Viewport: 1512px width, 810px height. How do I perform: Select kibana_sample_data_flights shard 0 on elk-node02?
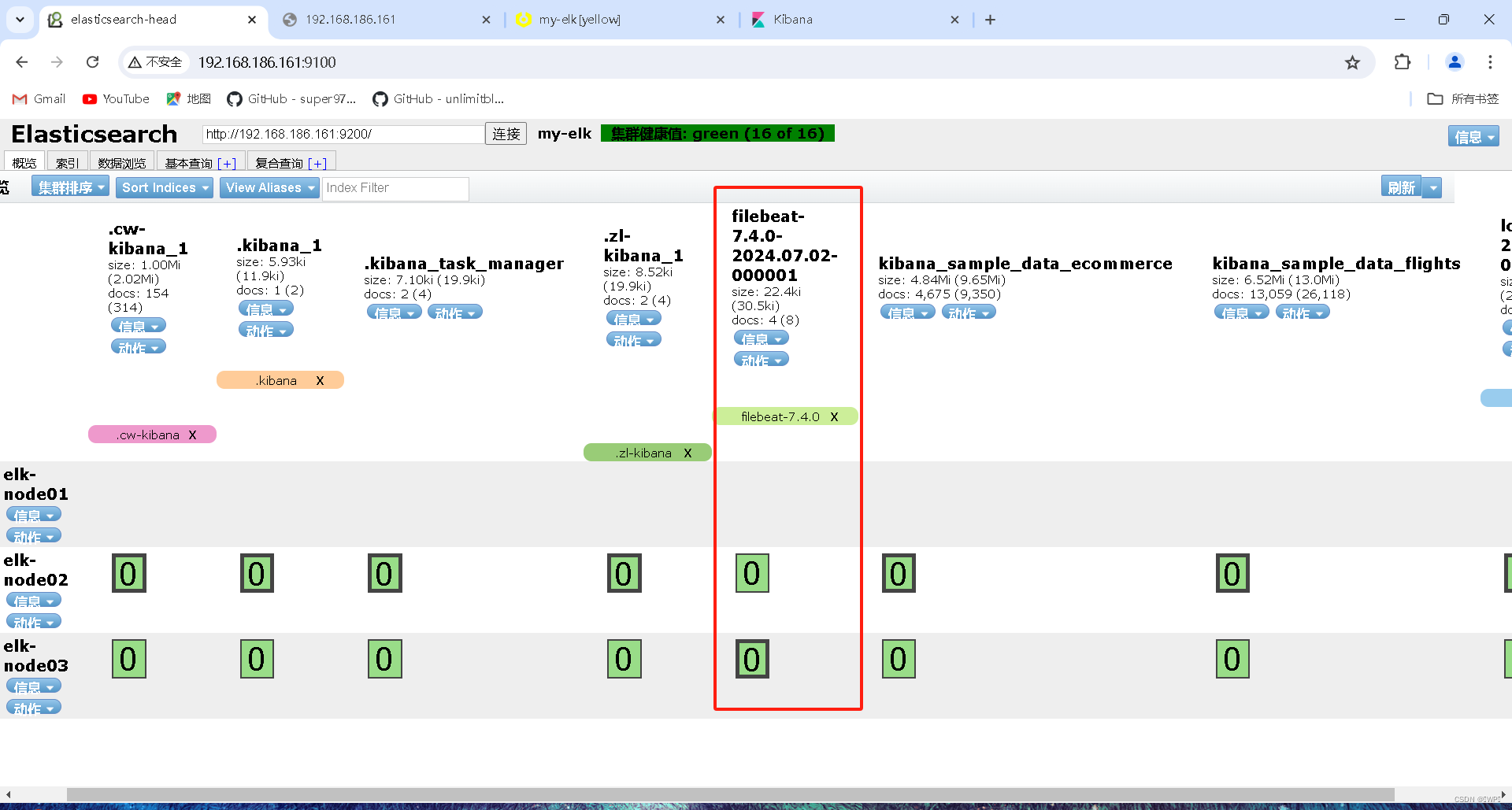(1233, 574)
